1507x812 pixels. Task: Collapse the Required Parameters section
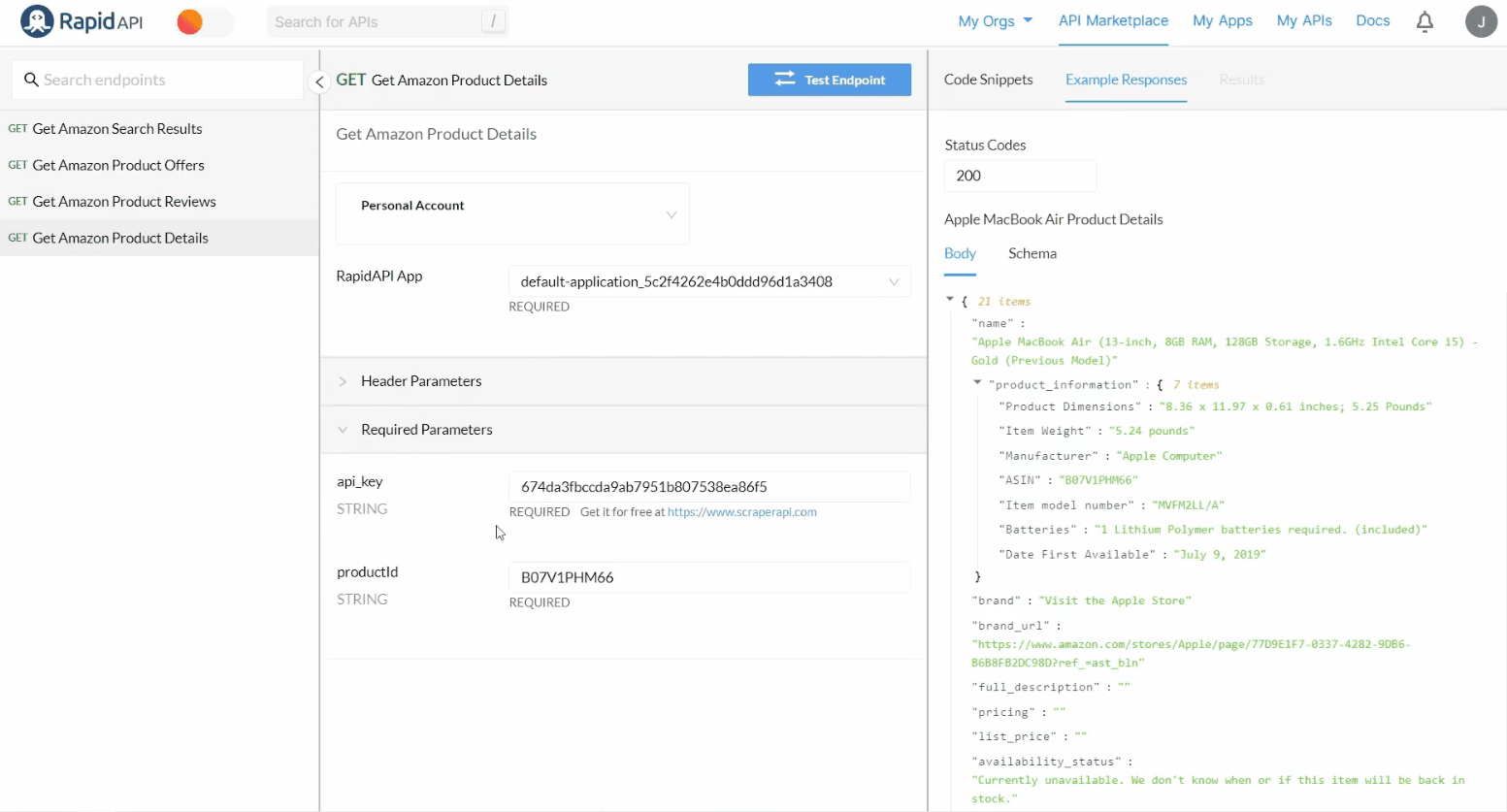point(624,430)
